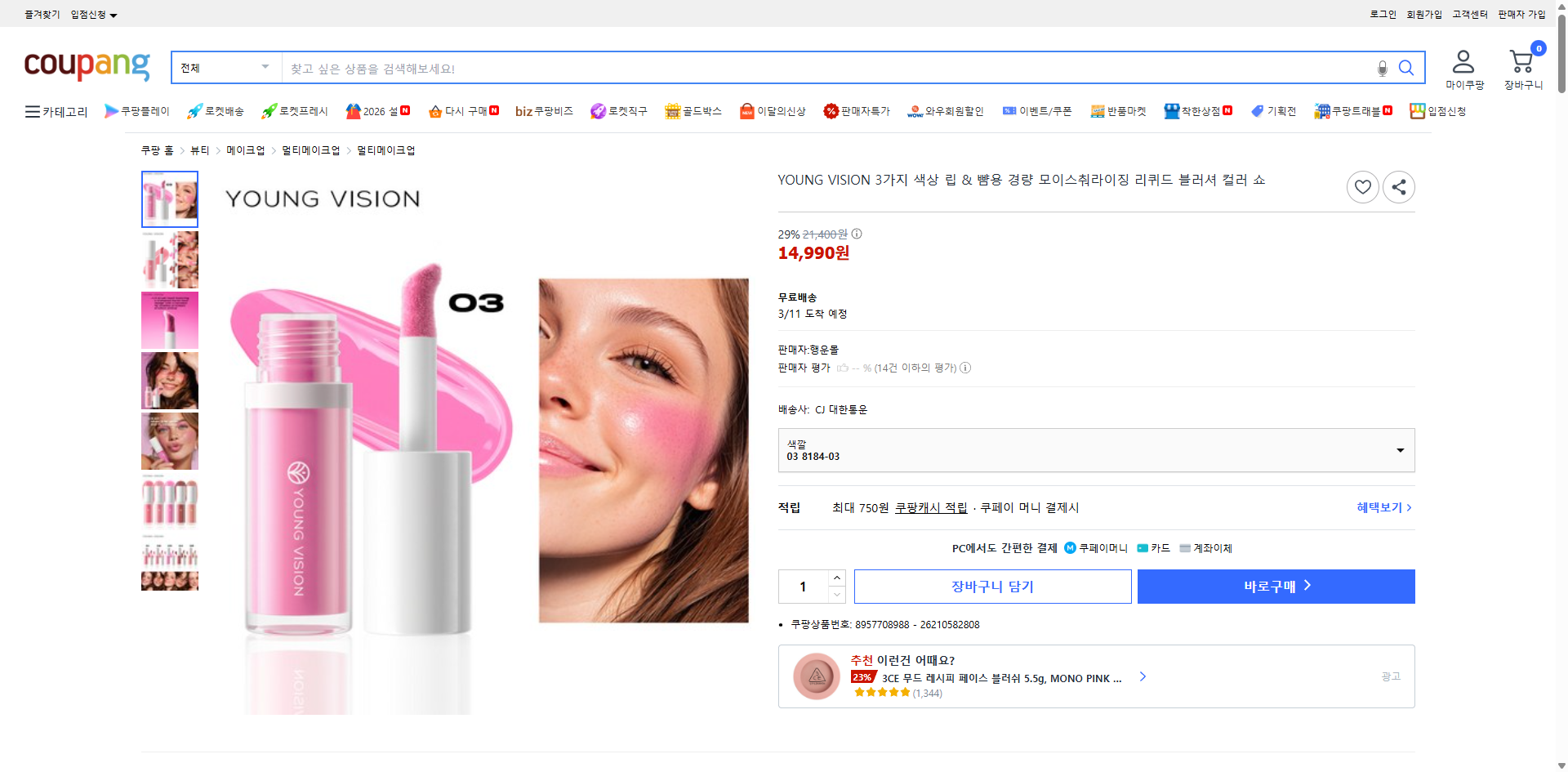
Task: Open the 로켓배송 rocket delivery section
Action: (x=215, y=111)
